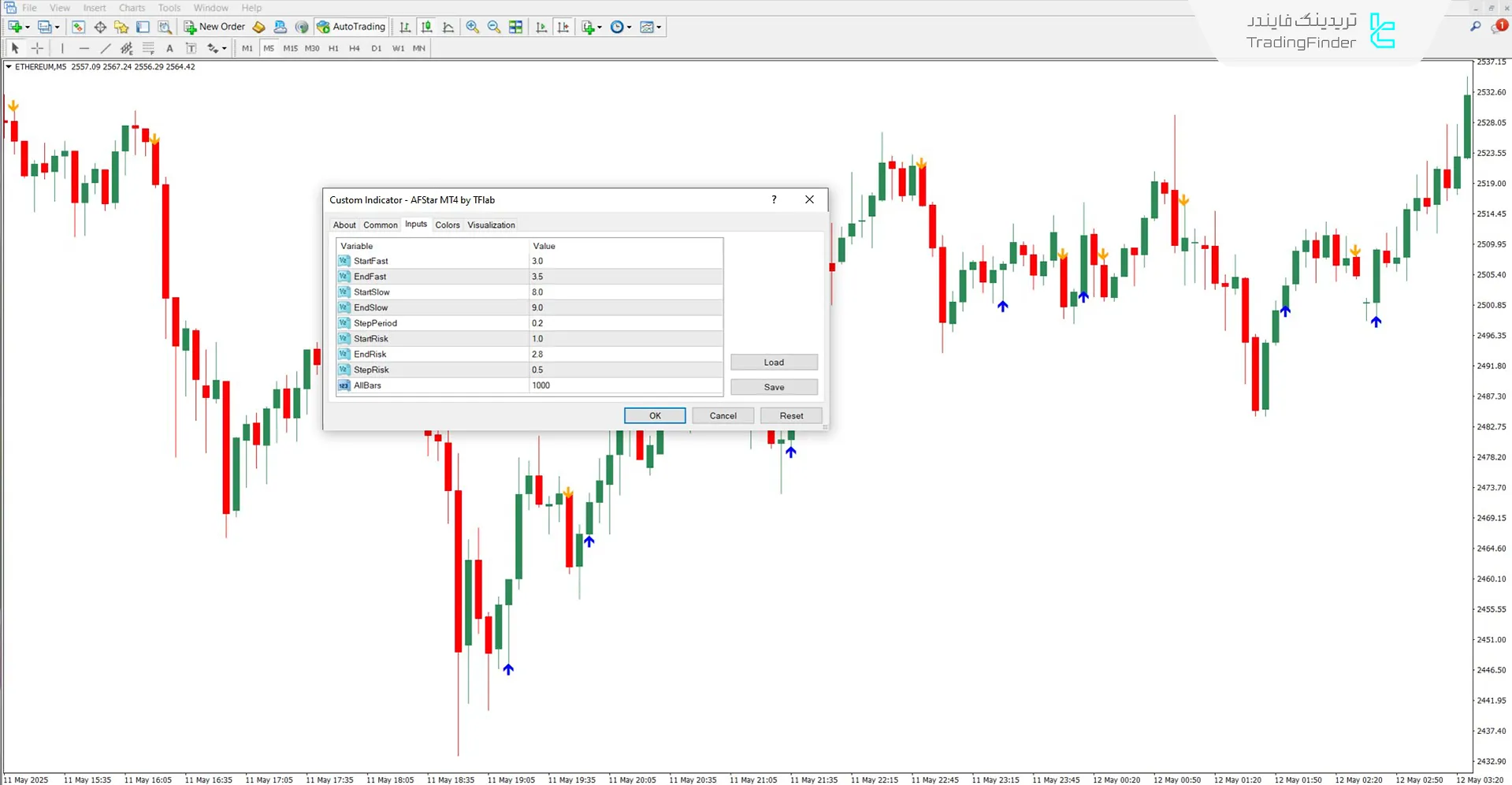Switch to the Colors tab
The height and width of the screenshot is (785, 1512).
point(448,225)
